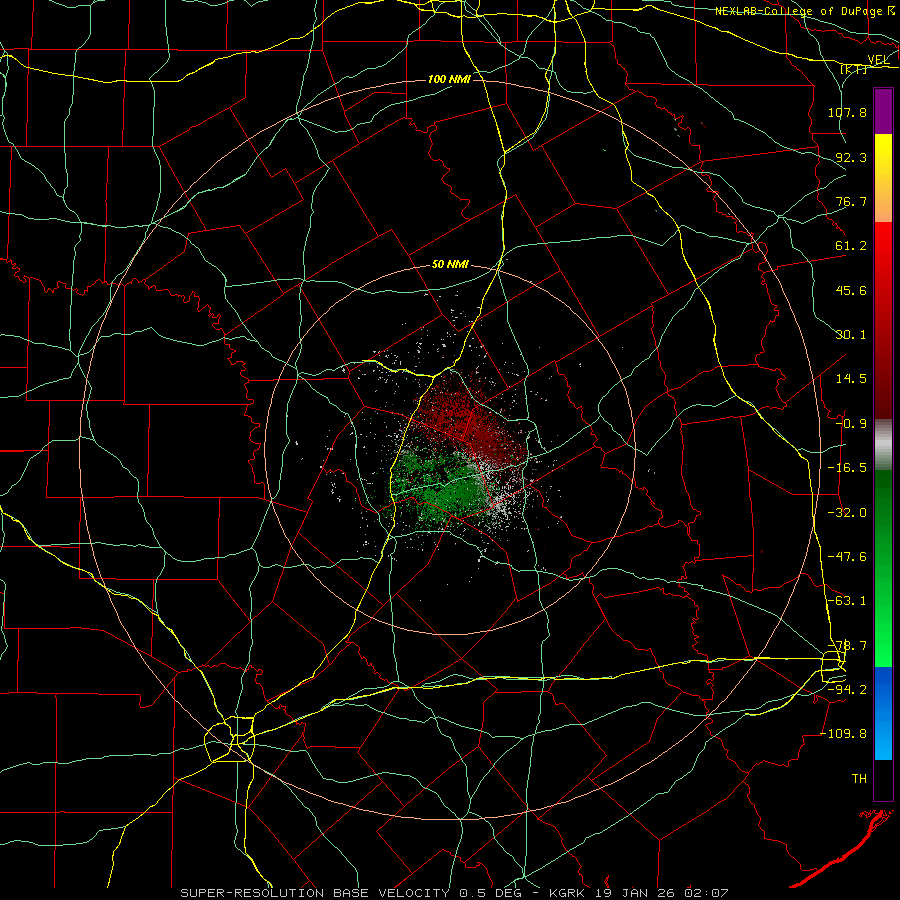
Task: Click the Super-Resolution Base Velocity caption text
Action: (x=454, y=893)
